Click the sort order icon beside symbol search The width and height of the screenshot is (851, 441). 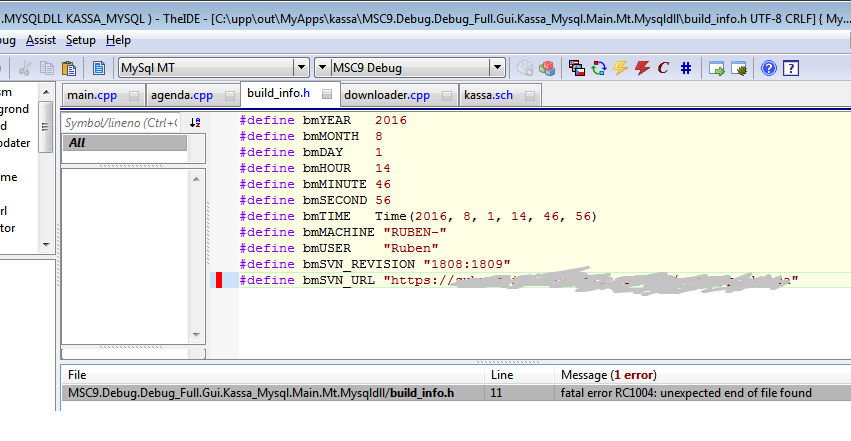195,122
